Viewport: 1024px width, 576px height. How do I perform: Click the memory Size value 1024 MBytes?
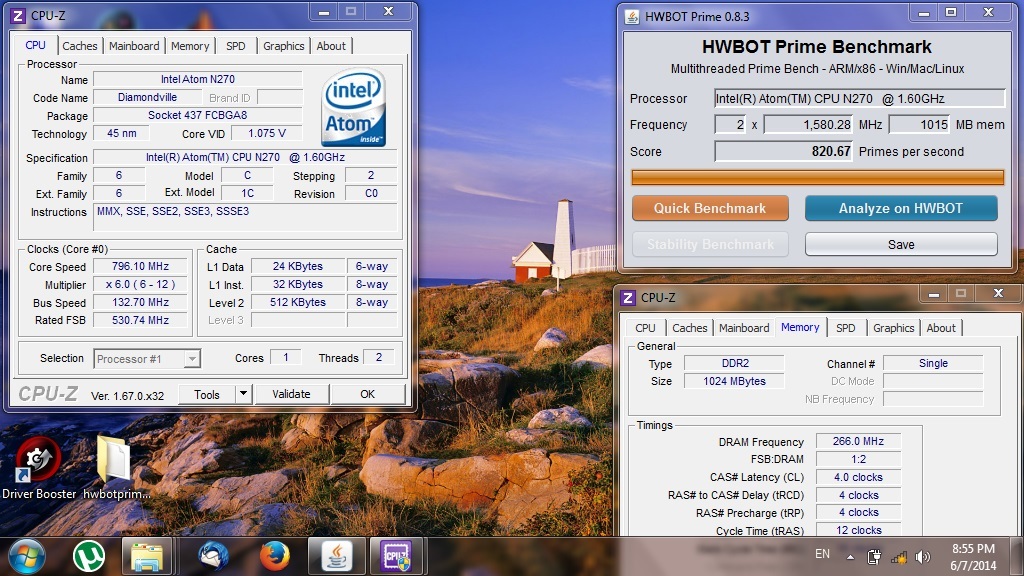coord(735,381)
